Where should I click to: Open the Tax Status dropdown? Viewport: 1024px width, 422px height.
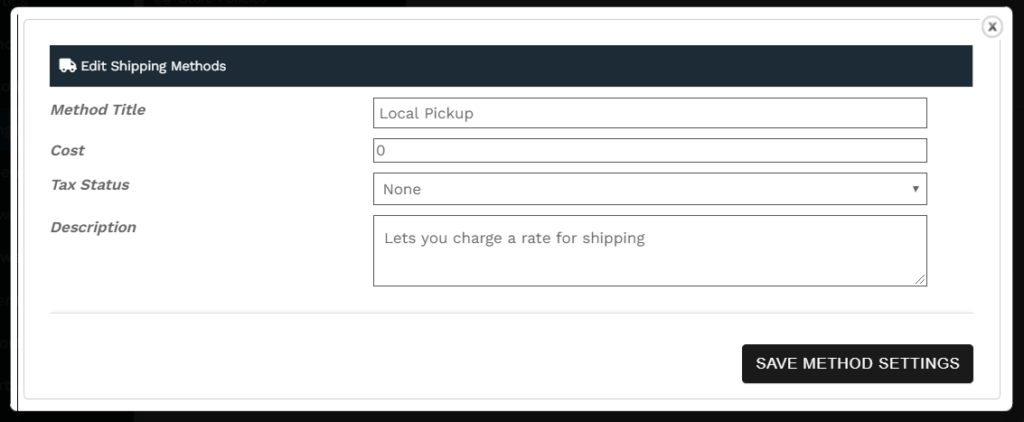(x=650, y=189)
